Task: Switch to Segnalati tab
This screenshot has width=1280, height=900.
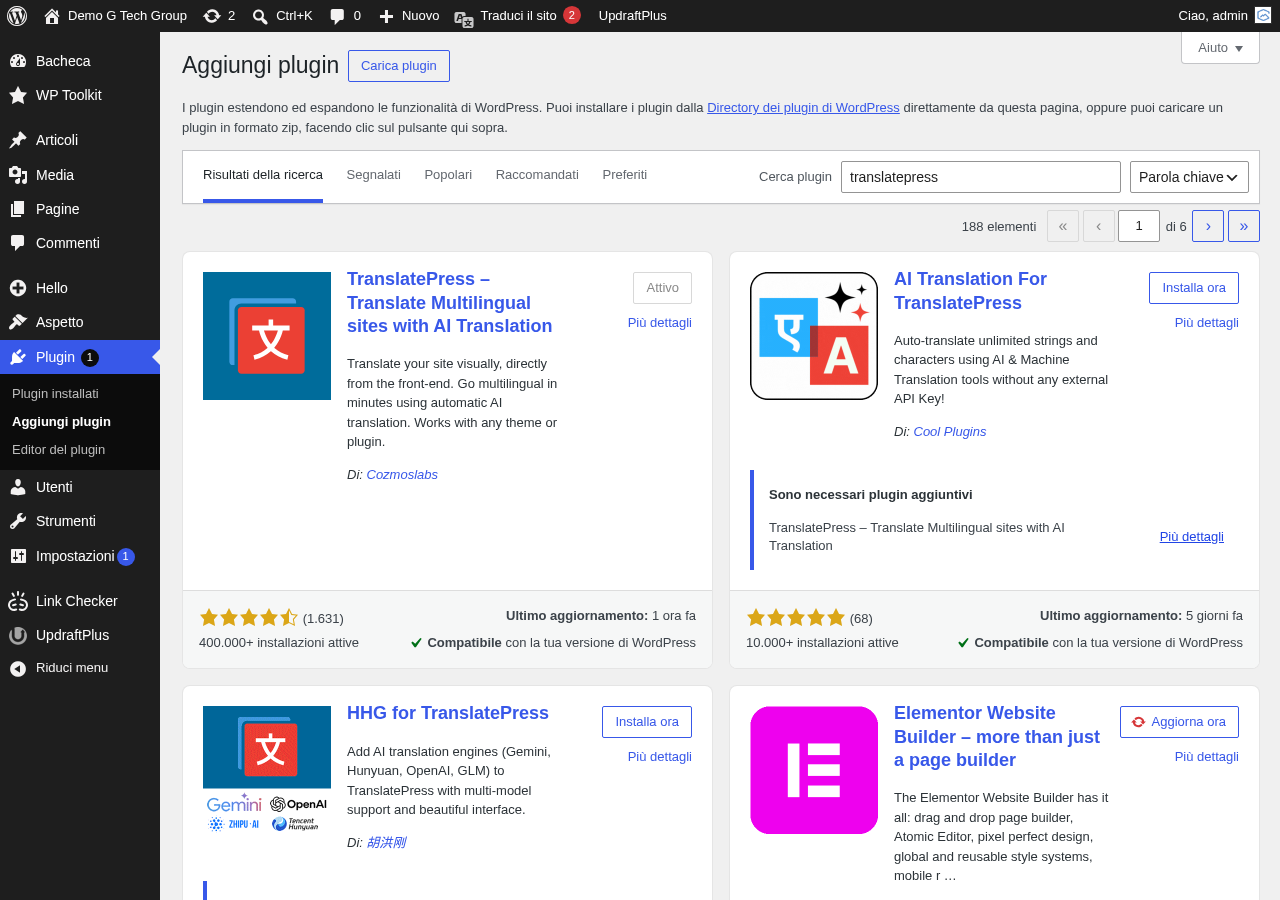Action: pos(373,175)
